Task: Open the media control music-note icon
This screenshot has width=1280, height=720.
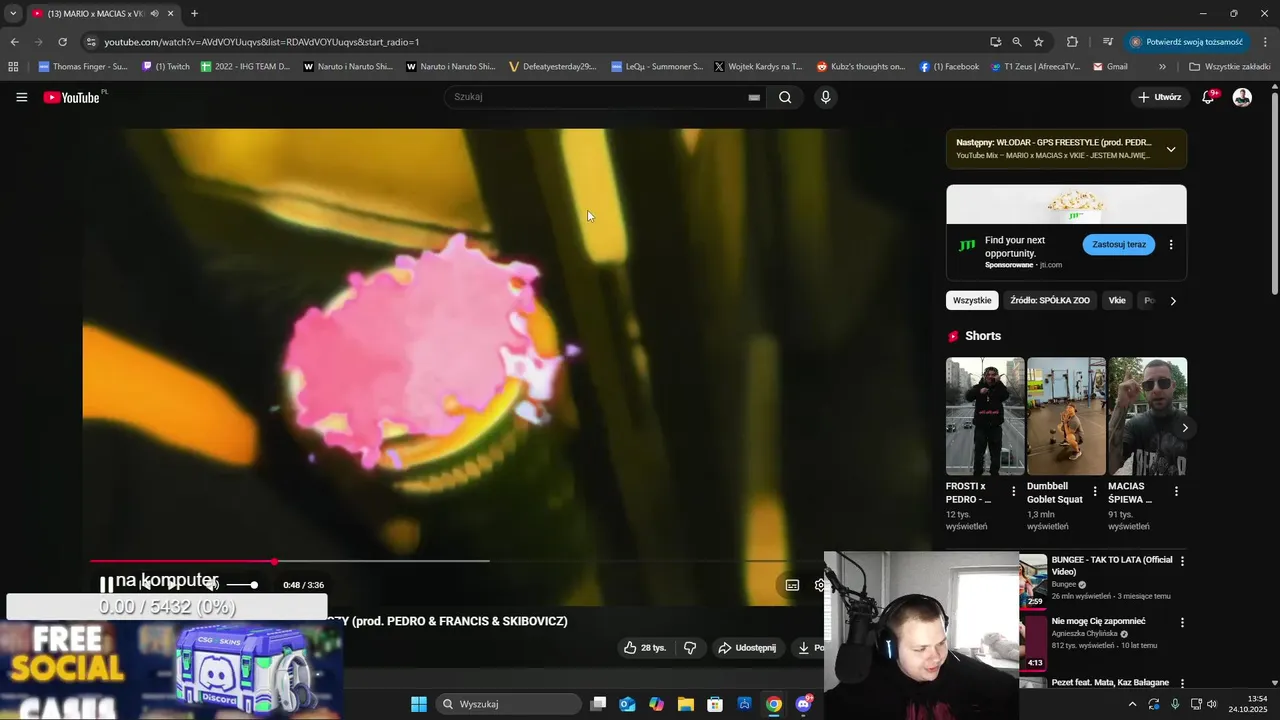Action: 1107,42
